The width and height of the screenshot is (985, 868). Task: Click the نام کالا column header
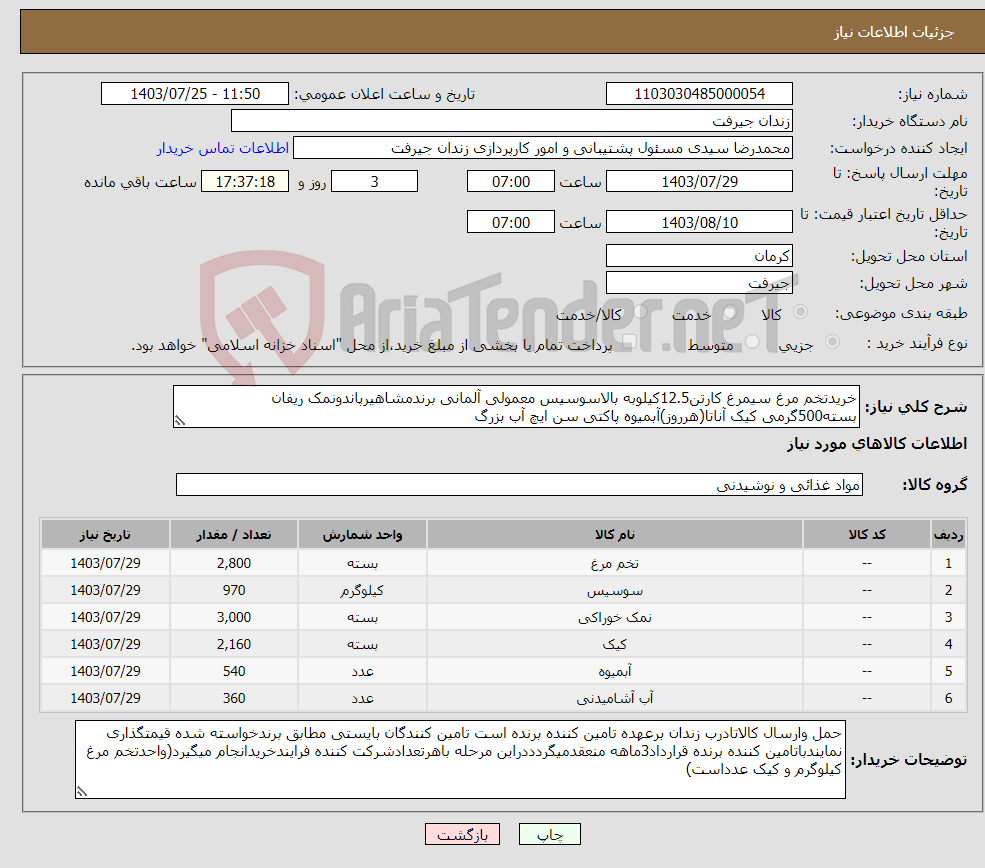pos(614,534)
